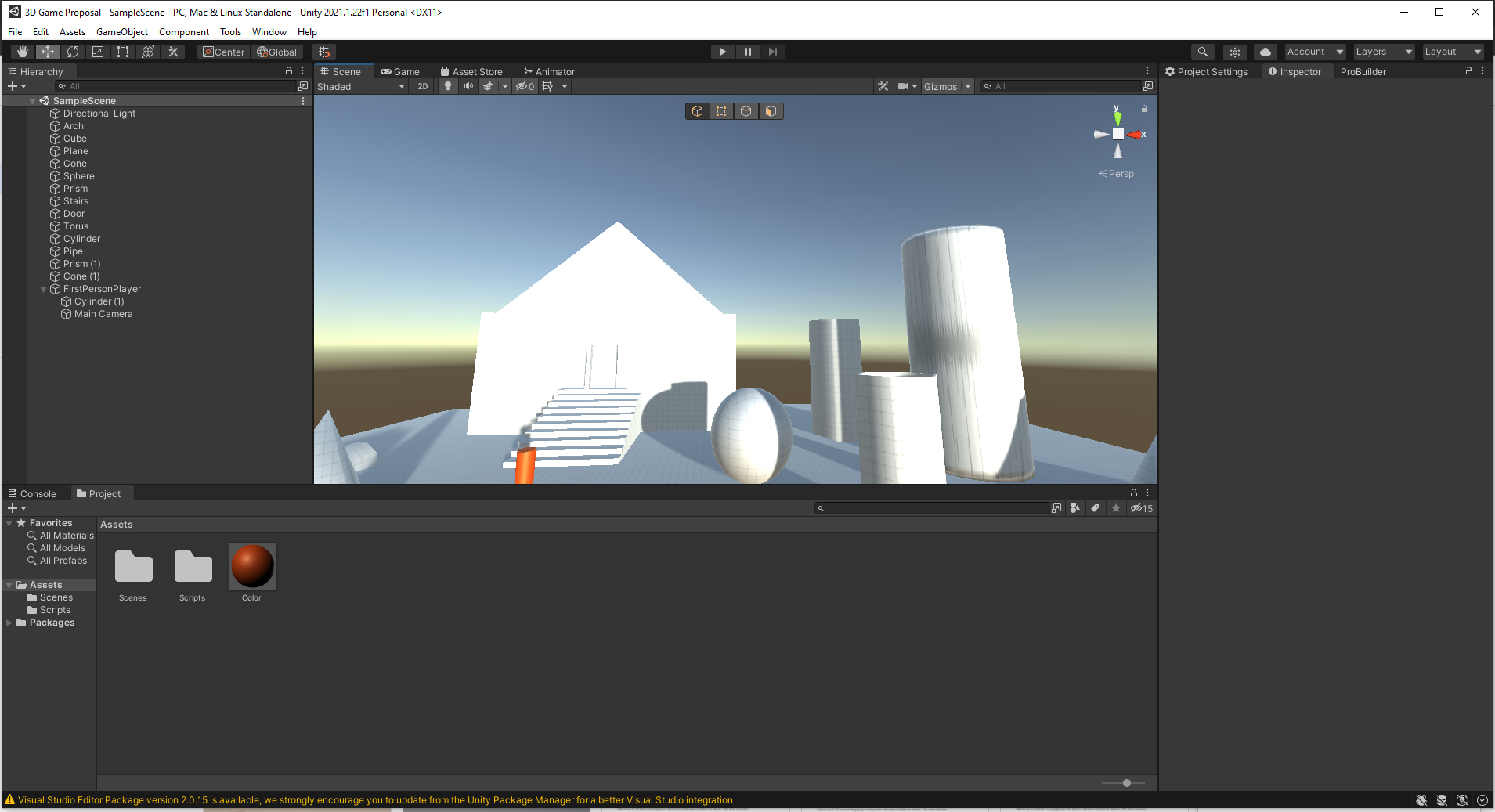
Task: Open the Component tools icon in Scene view
Action: pyautogui.click(x=883, y=86)
